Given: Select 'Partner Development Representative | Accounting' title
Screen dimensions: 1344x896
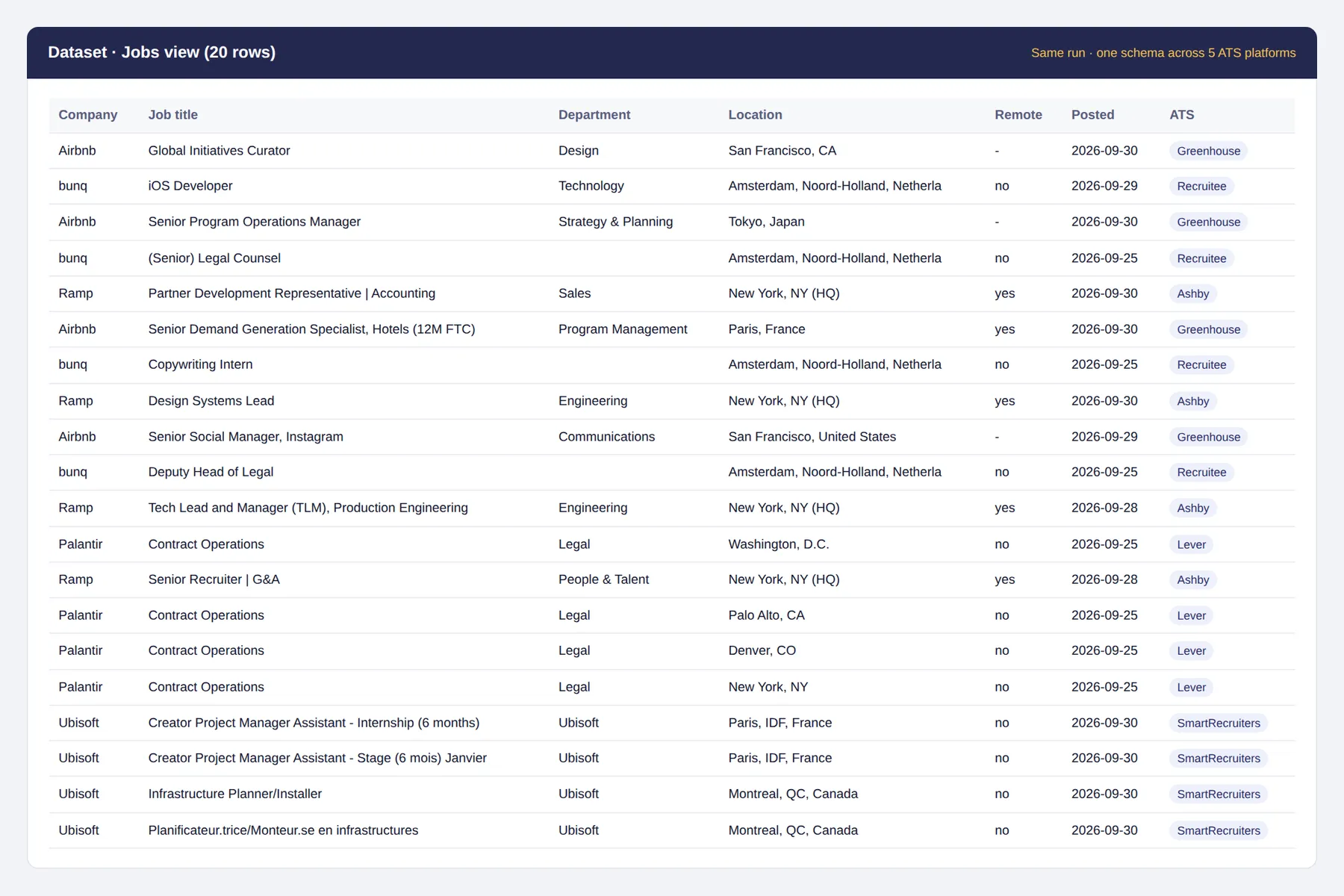Looking at the screenshot, I should (x=292, y=293).
